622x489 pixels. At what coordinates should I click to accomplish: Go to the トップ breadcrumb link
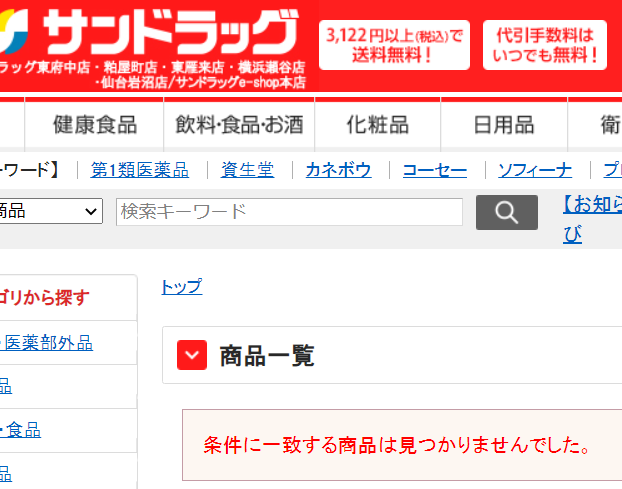[182, 286]
